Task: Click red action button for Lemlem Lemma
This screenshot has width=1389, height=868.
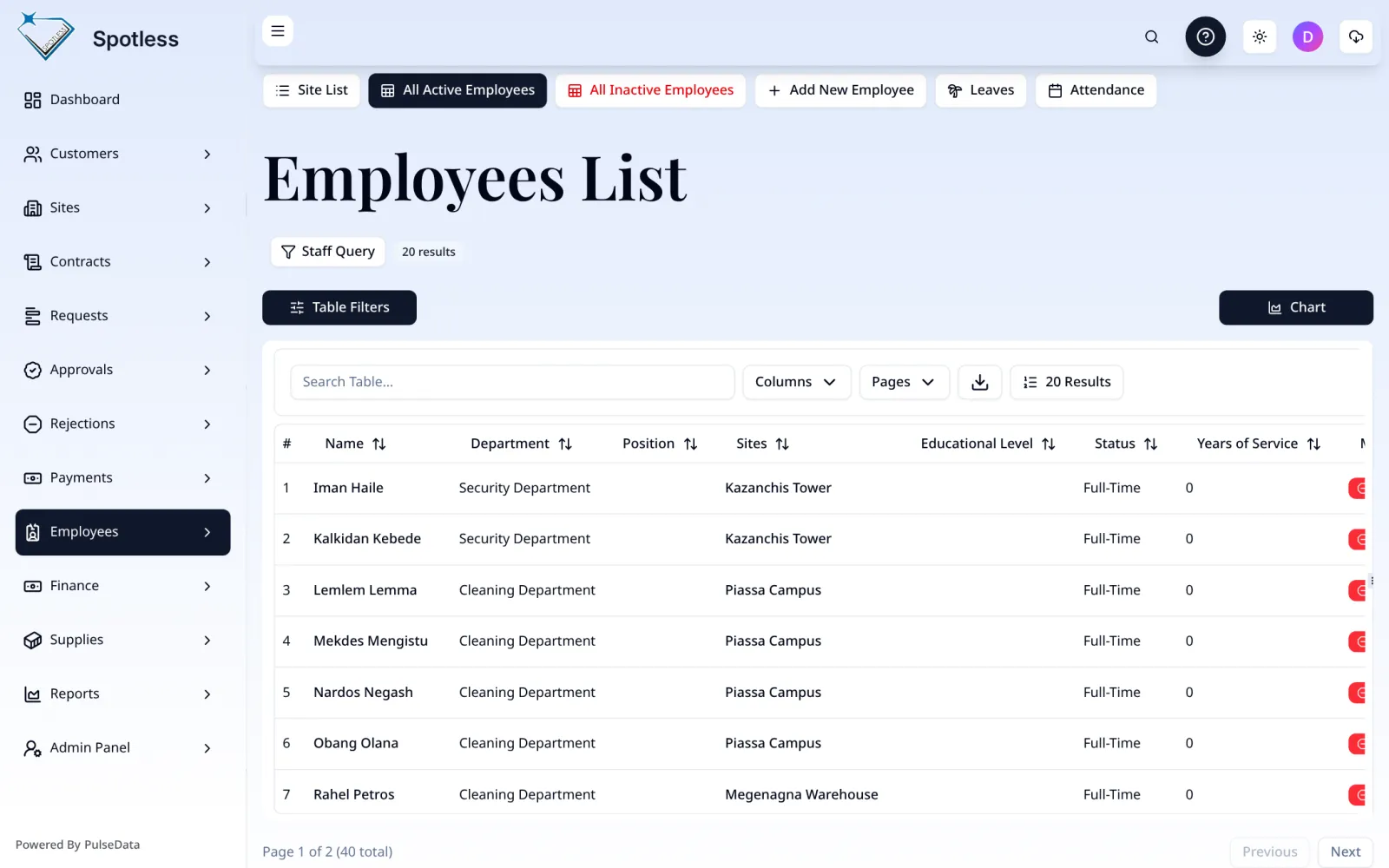Action: 1357,591
